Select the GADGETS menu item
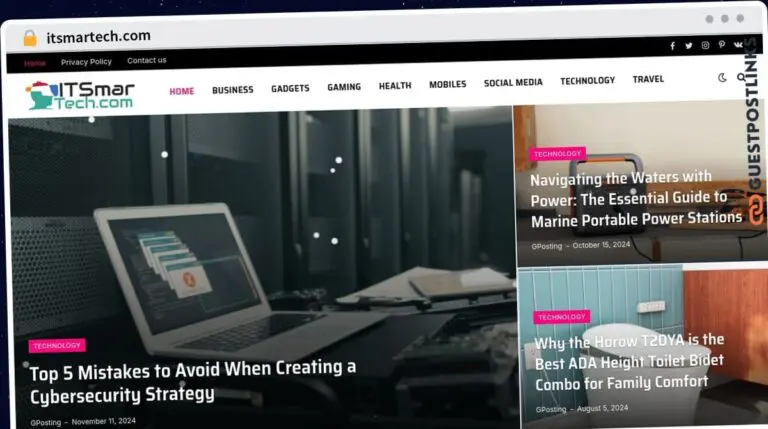This screenshot has width=768, height=429. [290, 88]
